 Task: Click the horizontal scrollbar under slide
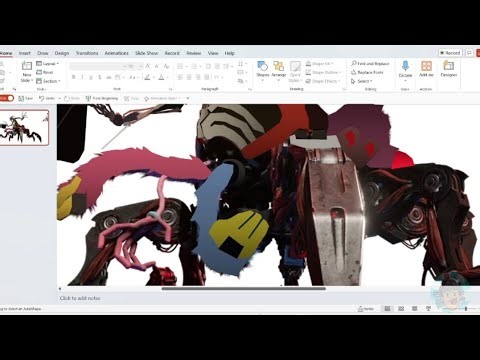[x=243, y=289]
